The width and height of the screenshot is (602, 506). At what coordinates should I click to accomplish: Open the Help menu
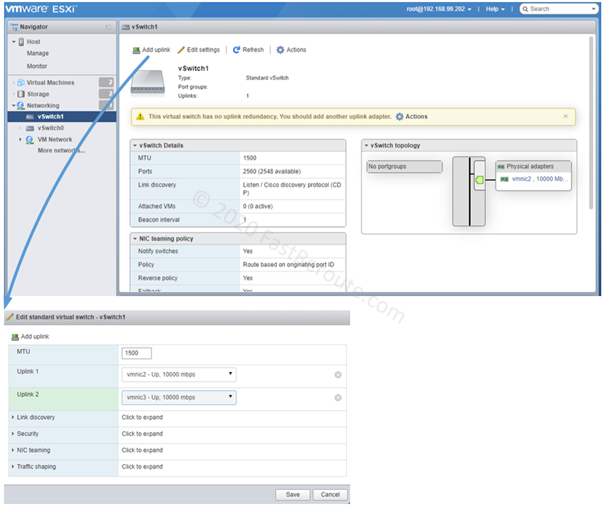495,9
